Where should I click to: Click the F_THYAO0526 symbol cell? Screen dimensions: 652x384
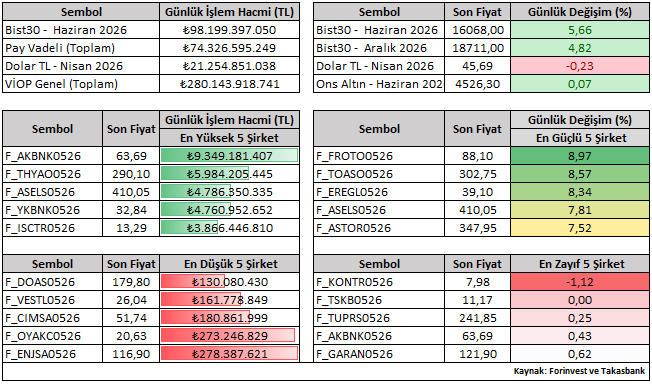click(52, 174)
